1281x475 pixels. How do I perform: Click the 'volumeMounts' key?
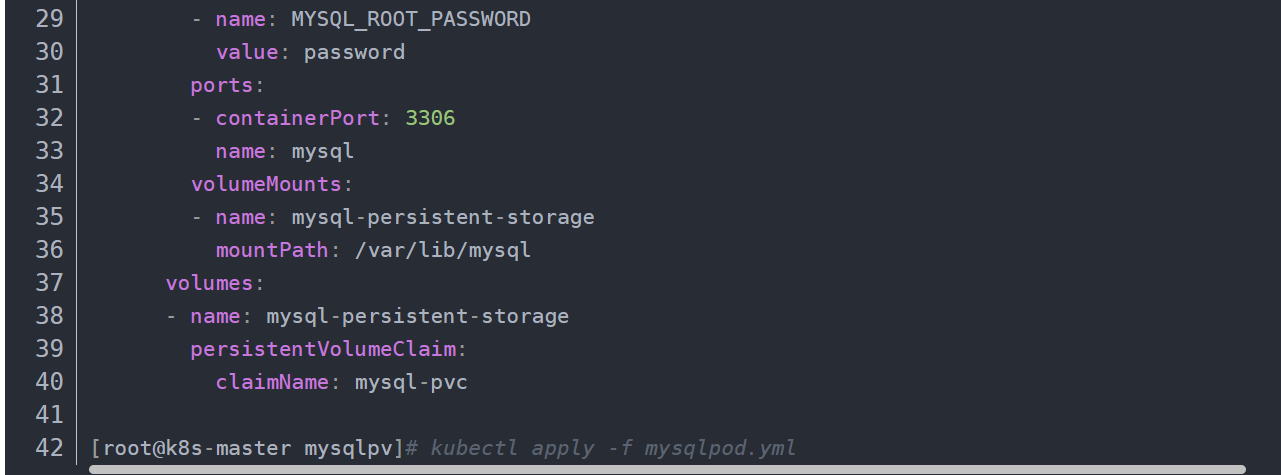point(266,184)
